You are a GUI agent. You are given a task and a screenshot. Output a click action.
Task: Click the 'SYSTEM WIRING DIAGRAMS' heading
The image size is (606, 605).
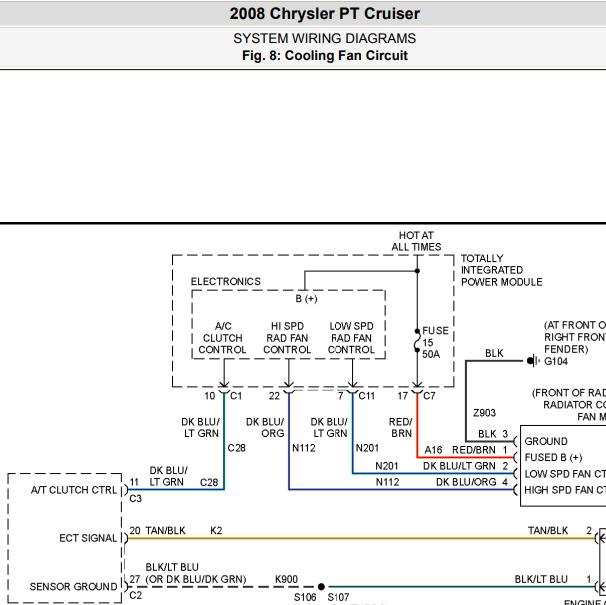tap(325, 38)
